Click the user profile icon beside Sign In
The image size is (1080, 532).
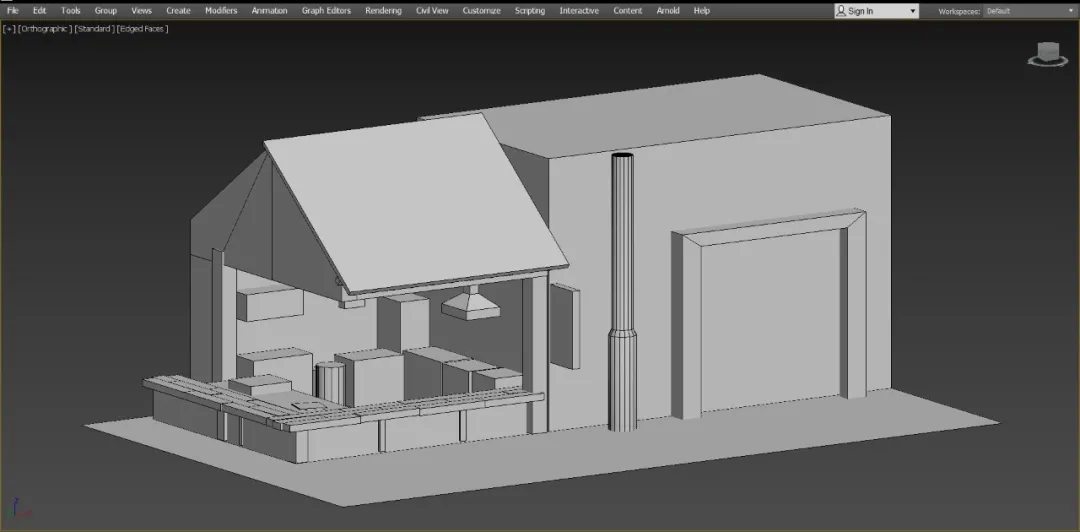coord(841,11)
